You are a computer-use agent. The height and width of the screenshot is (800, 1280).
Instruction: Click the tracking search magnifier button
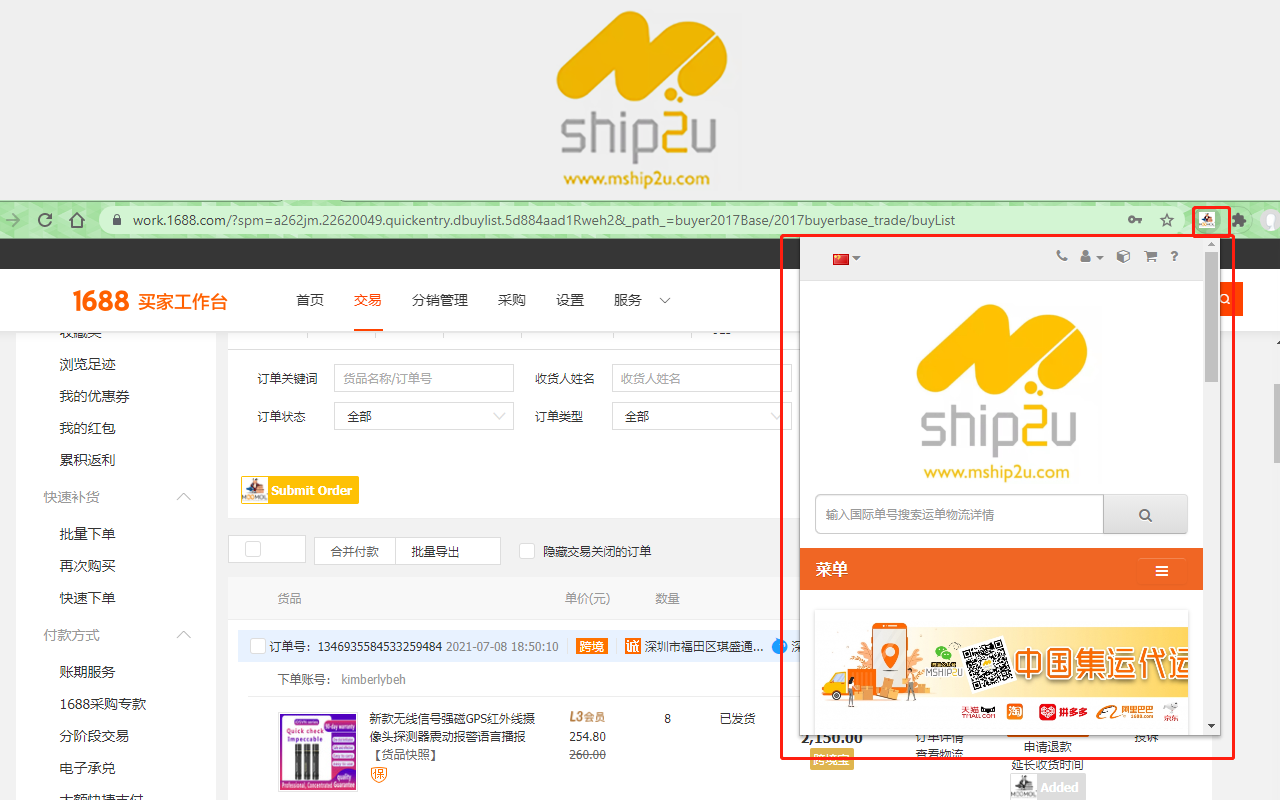[1145, 515]
